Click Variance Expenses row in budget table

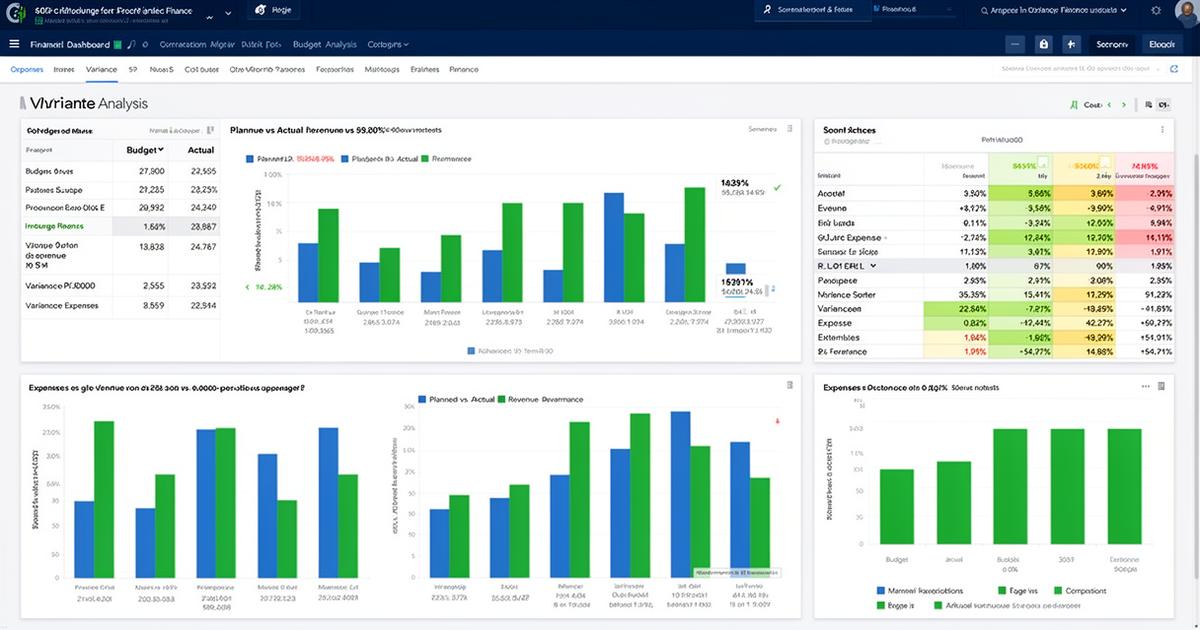tap(119, 306)
